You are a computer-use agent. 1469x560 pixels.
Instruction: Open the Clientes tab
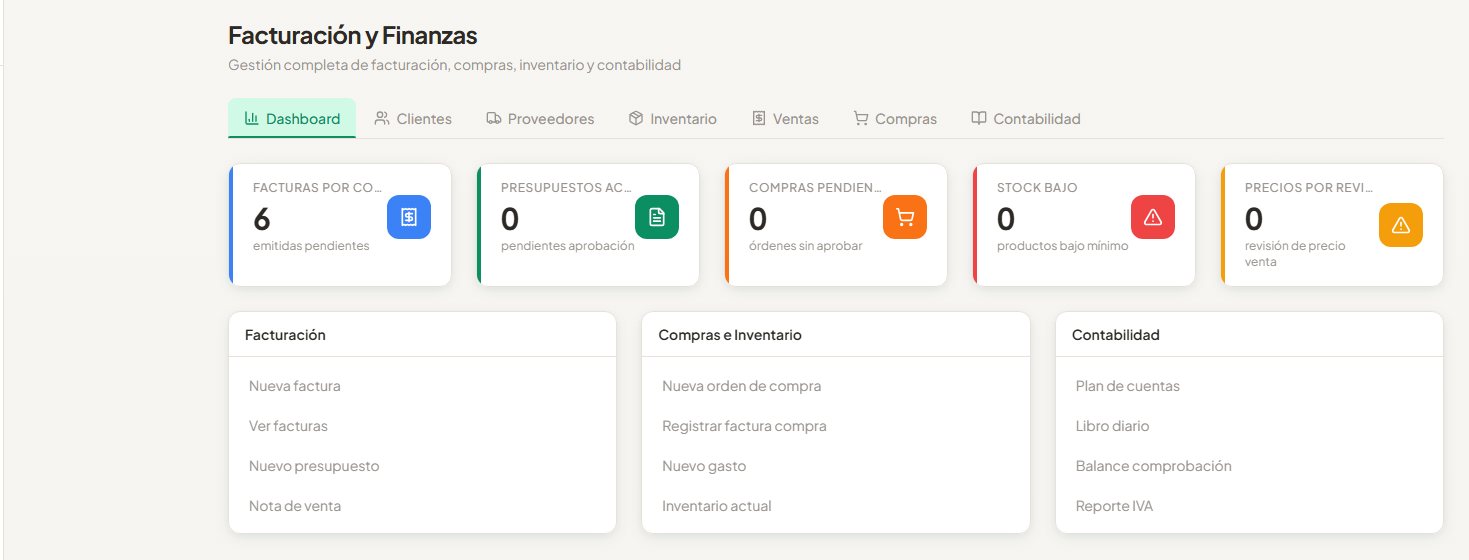[413, 118]
